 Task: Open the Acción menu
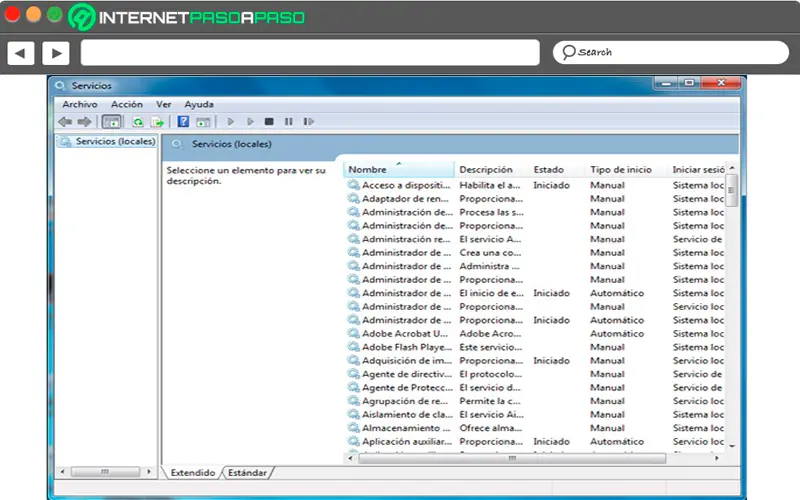[127, 105]
